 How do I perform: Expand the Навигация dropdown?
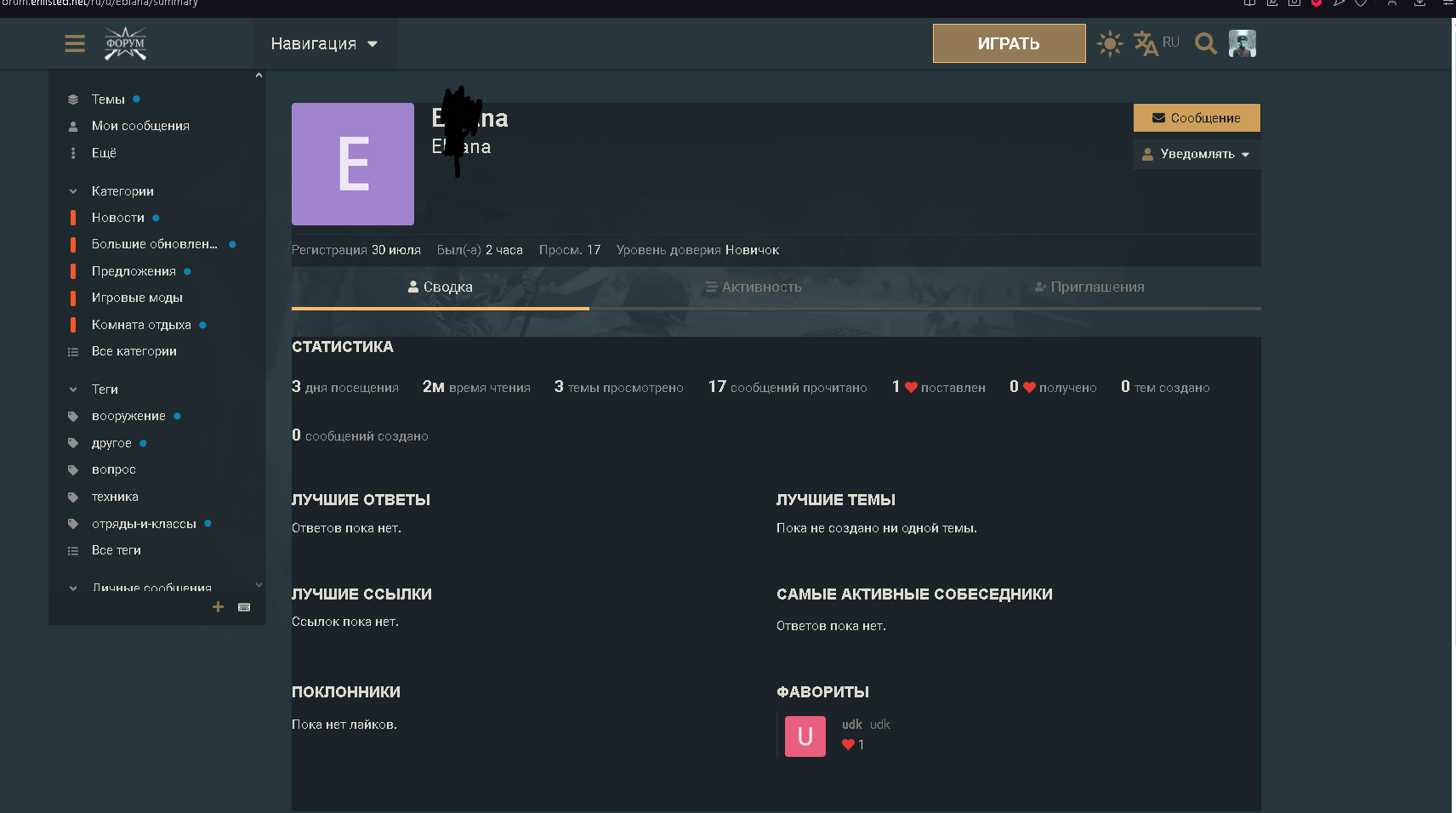324,44
